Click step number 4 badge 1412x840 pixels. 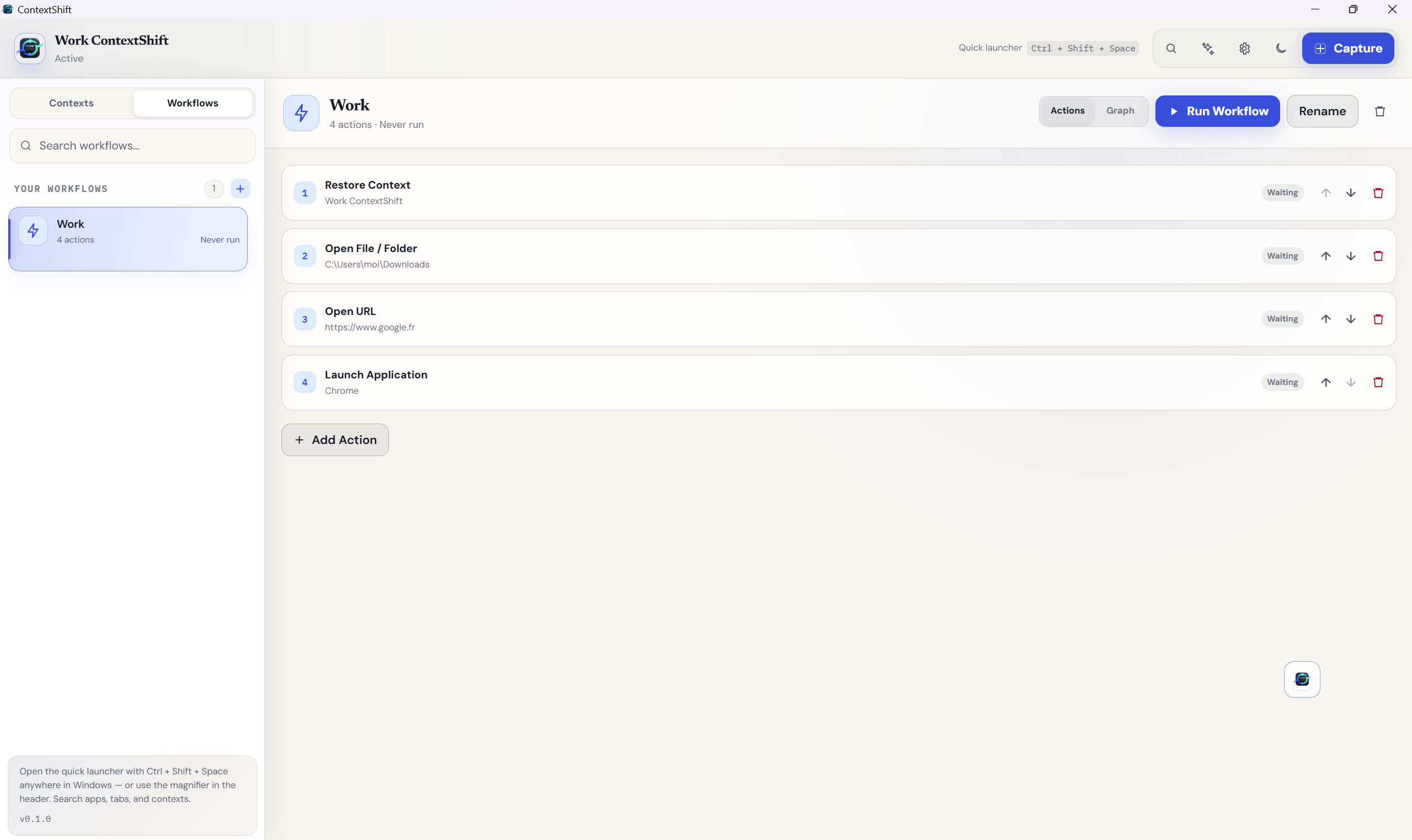pos(305,382)
